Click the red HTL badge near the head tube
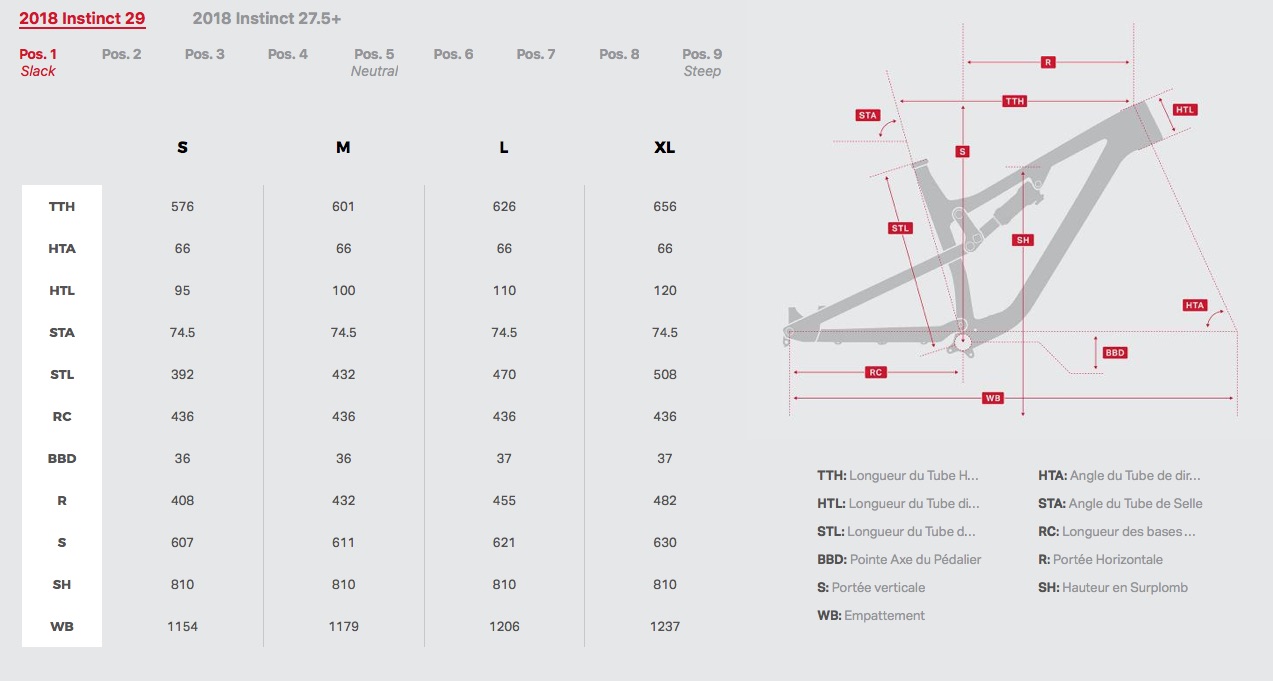The image size is (1273, 681). click(1185, 110)
